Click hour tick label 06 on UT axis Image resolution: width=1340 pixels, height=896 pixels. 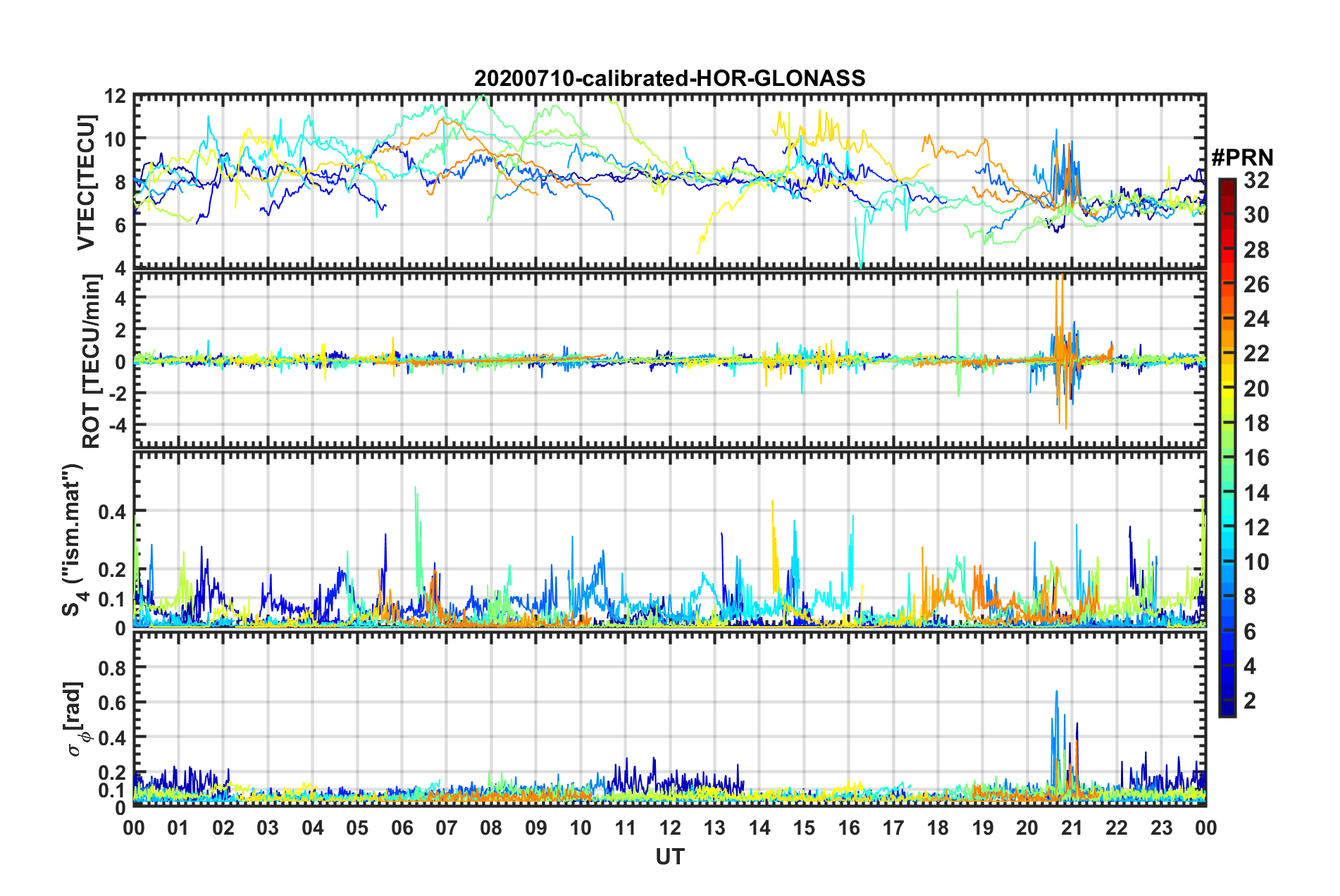[402, 828]
